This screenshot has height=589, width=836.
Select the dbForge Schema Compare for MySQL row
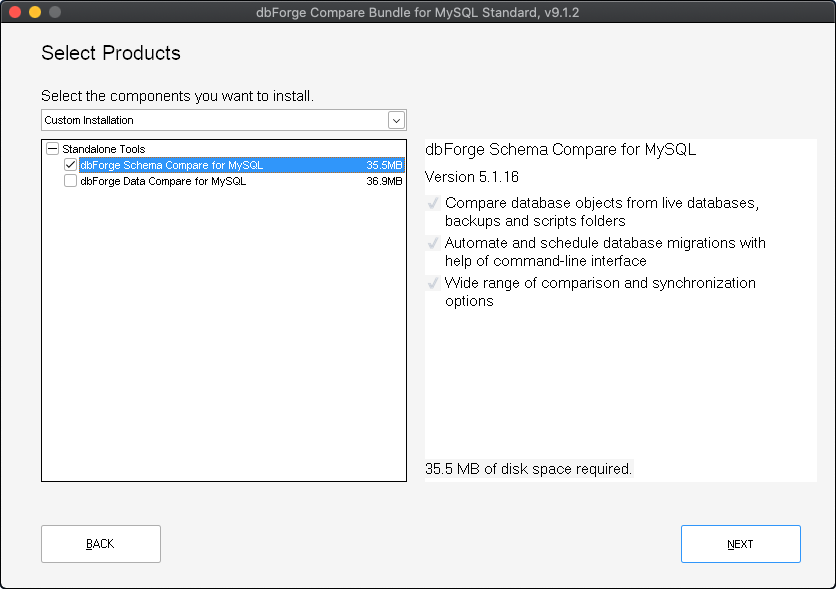(x=242, y=165)
